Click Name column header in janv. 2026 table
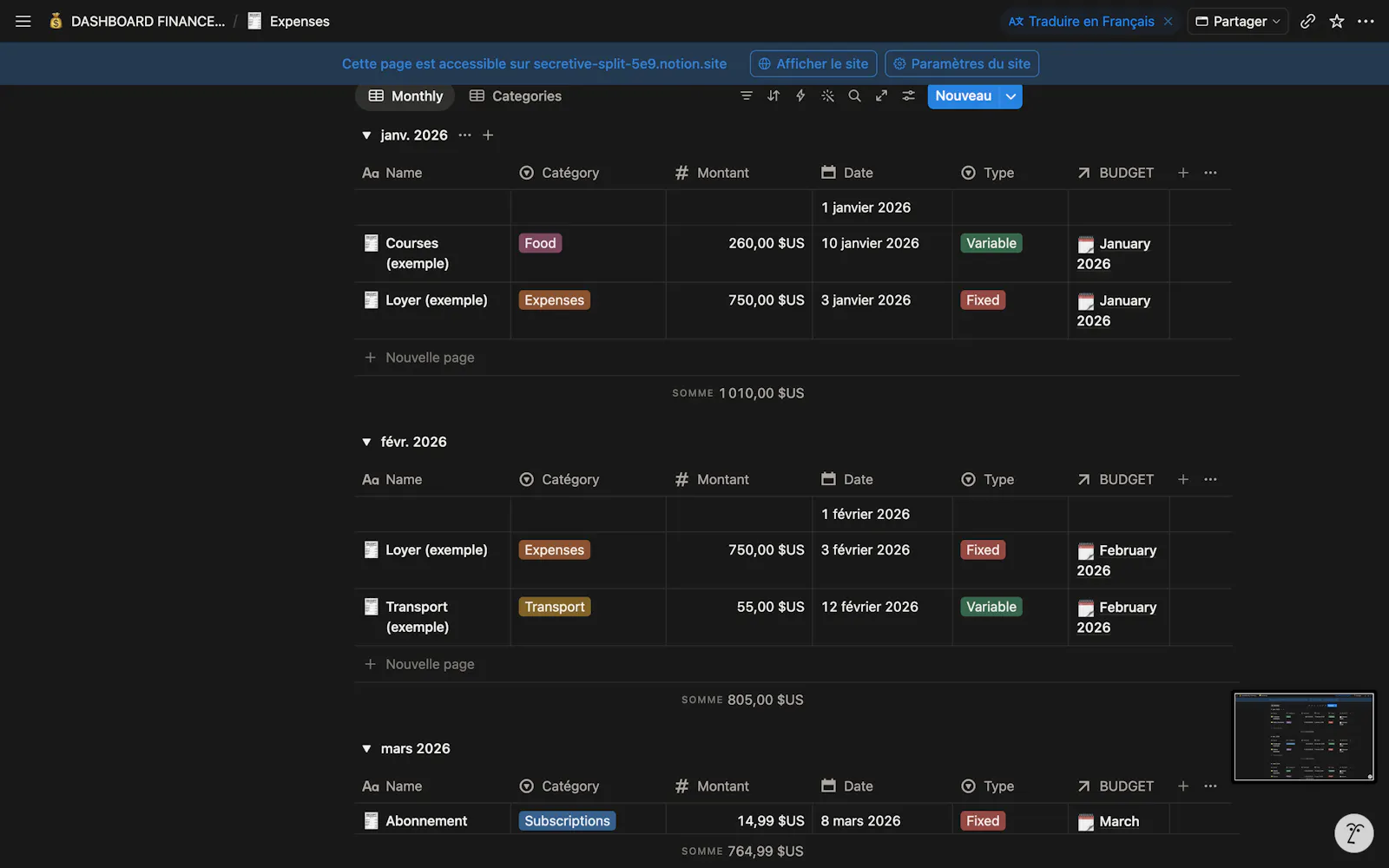 pos(432,173)
